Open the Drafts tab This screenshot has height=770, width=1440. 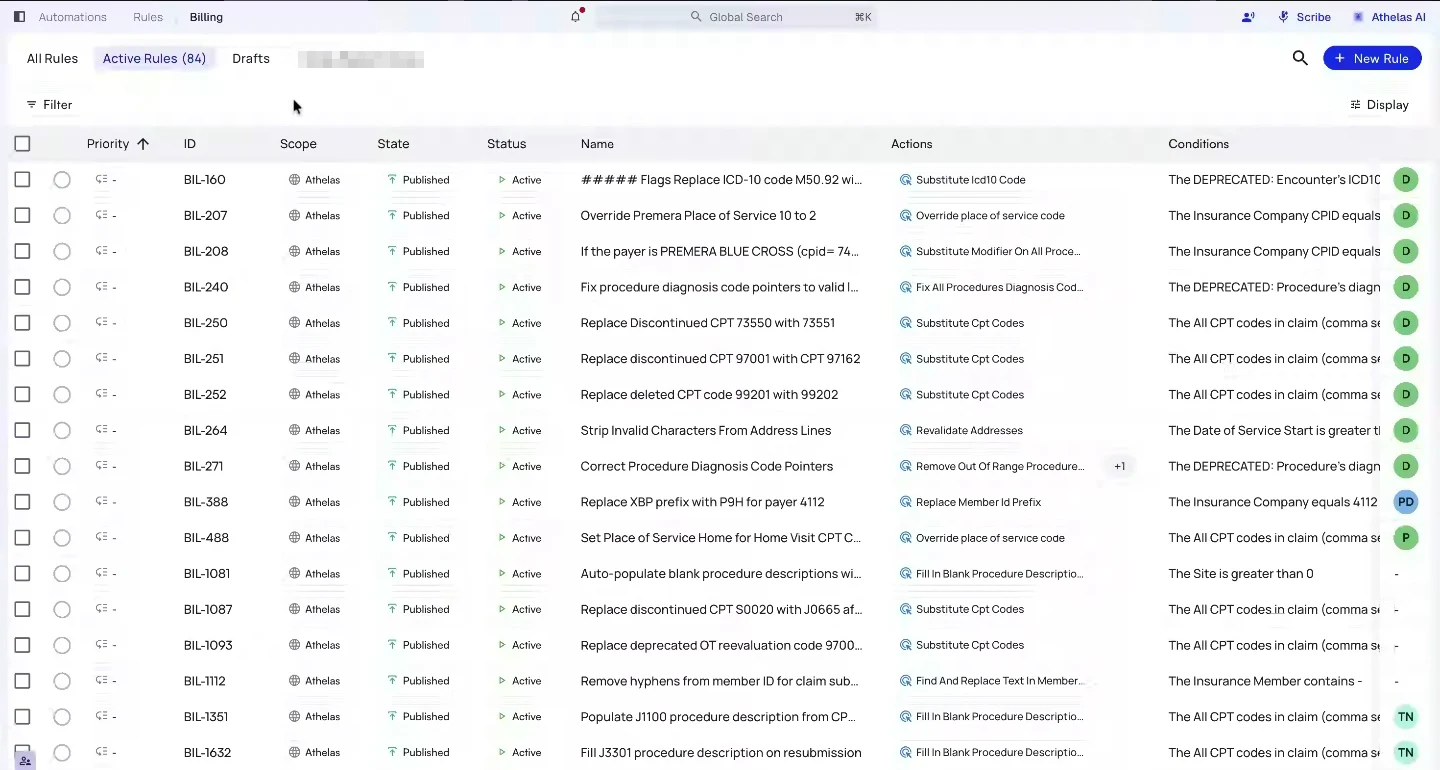pyautogui.click(x=251, y=59)
